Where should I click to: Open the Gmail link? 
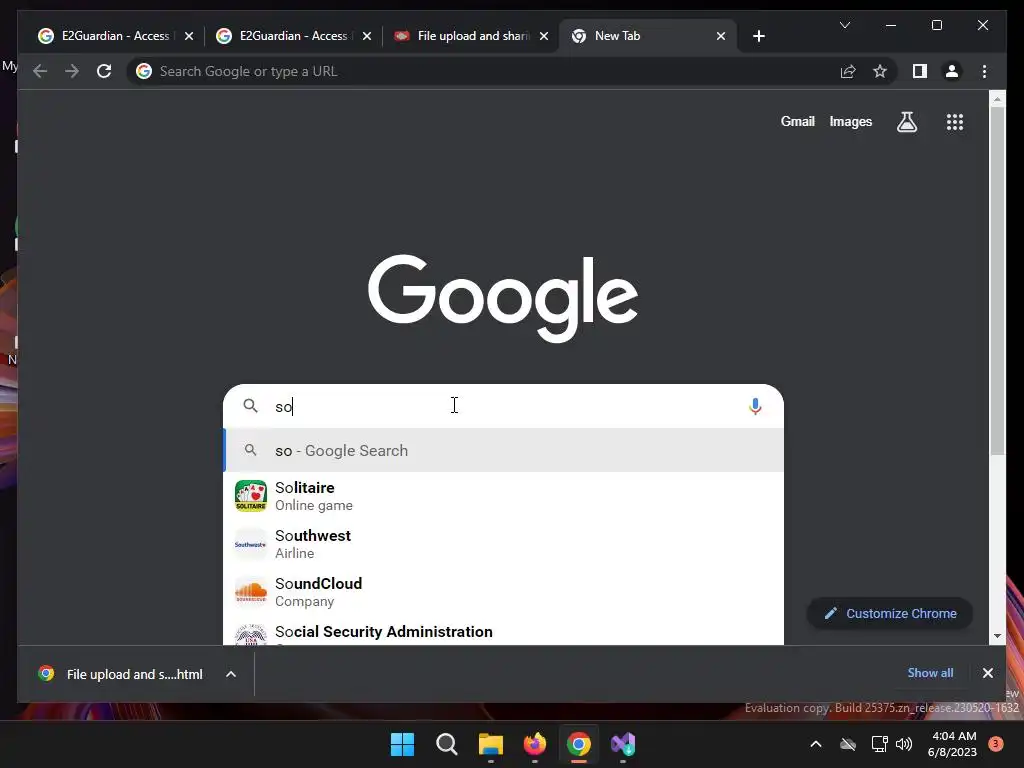[x=797, y=121]
